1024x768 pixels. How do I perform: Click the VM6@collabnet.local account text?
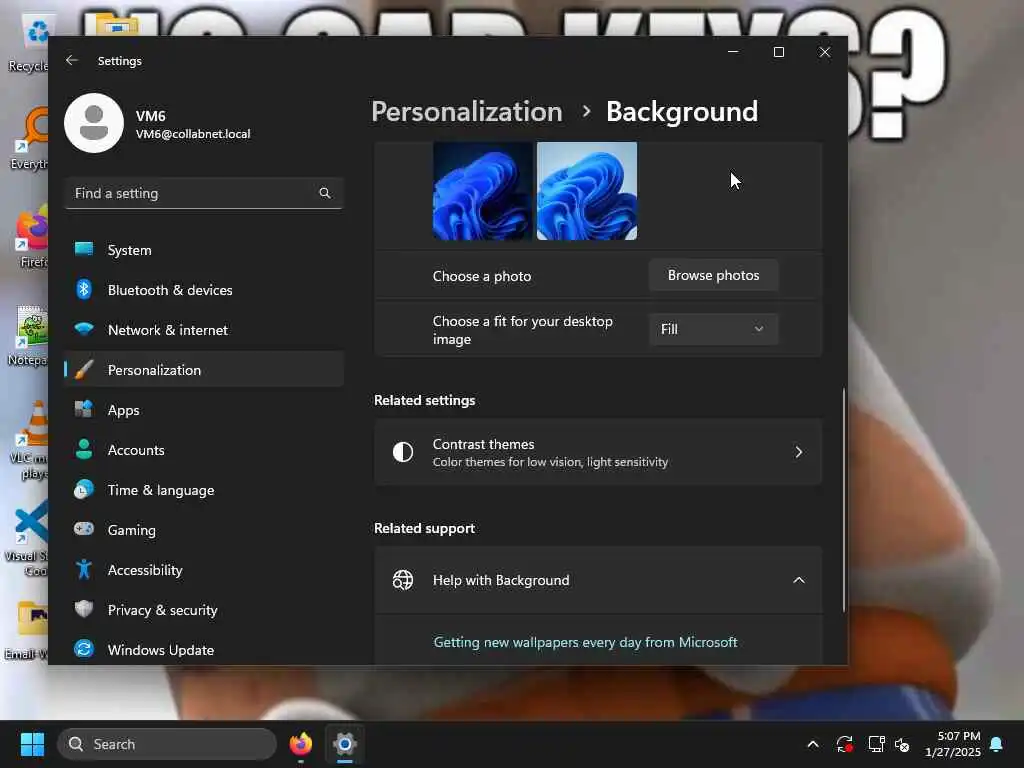193,134
